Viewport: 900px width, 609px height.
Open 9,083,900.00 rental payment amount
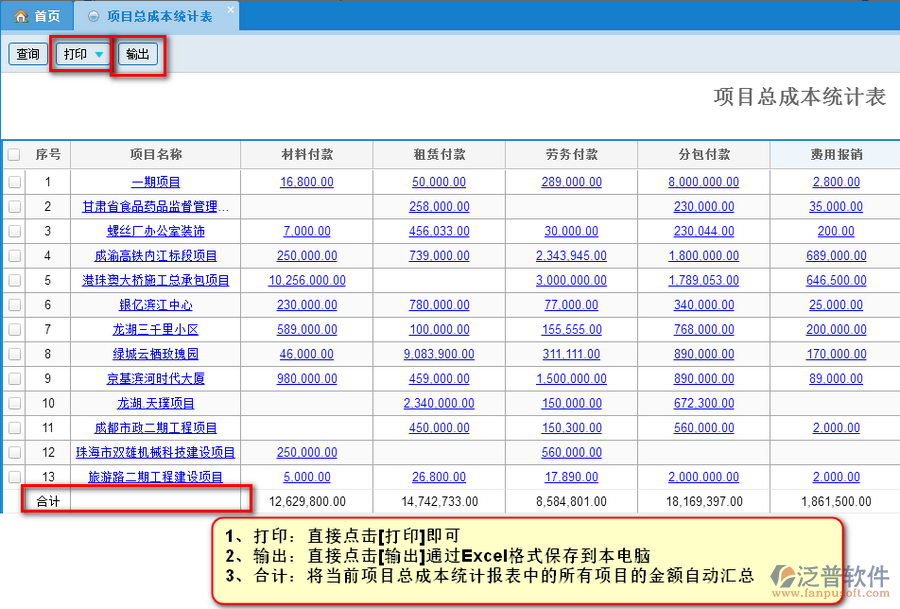(x=439, y=354)
